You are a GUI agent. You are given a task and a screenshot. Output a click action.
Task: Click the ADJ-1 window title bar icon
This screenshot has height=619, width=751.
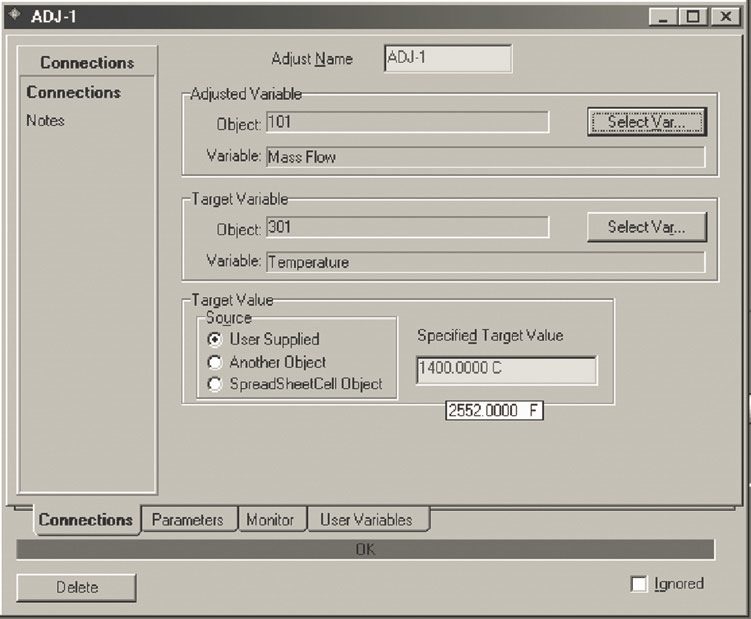14,16
